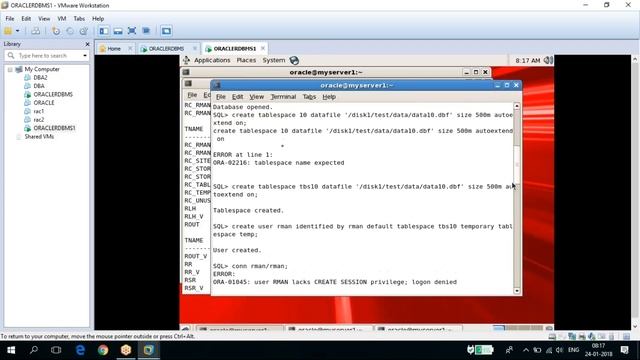Open the GNOME System menu
The image size is (640, 360).
[273, 60]
